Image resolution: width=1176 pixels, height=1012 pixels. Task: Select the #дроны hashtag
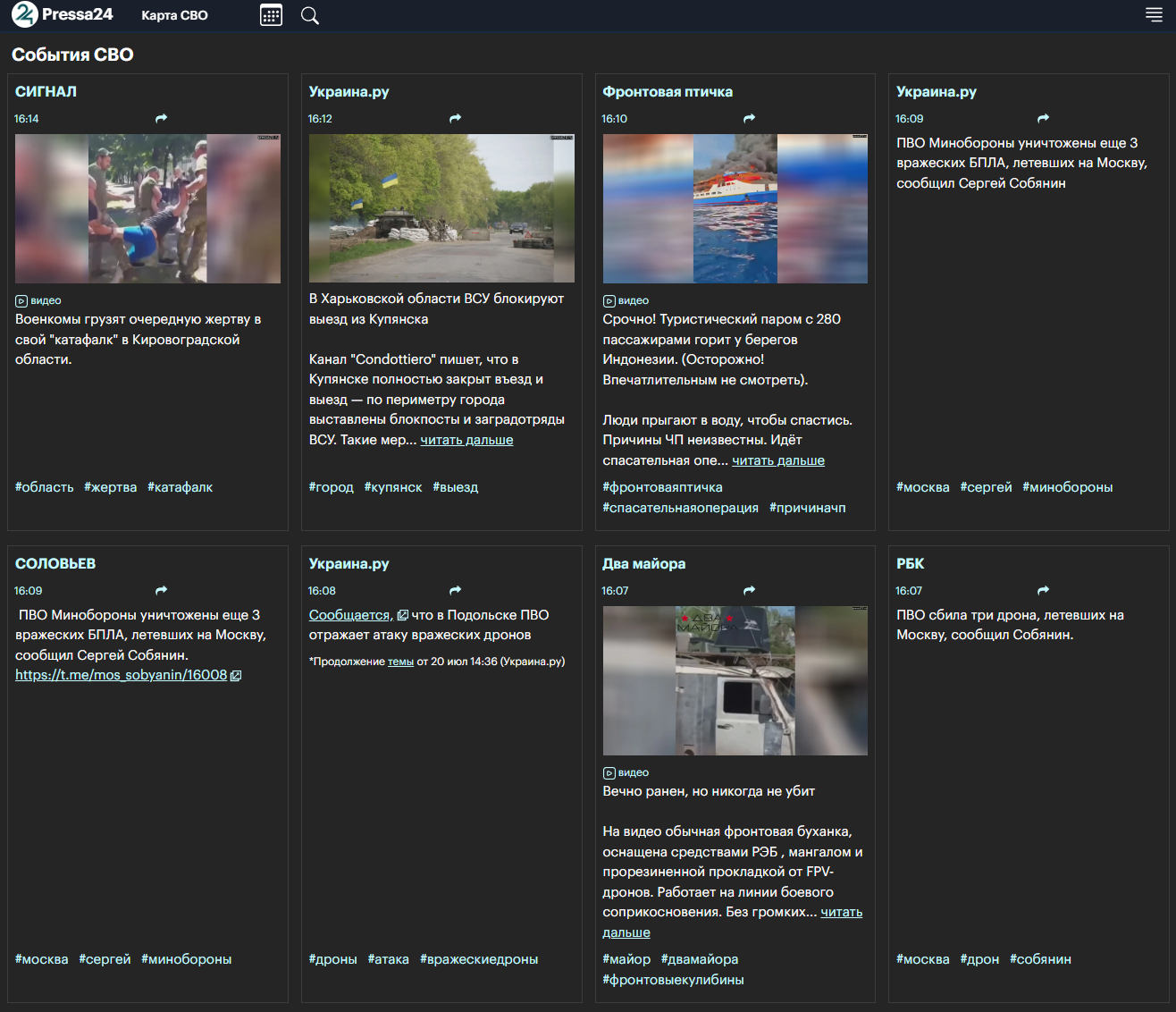point(333,959)
